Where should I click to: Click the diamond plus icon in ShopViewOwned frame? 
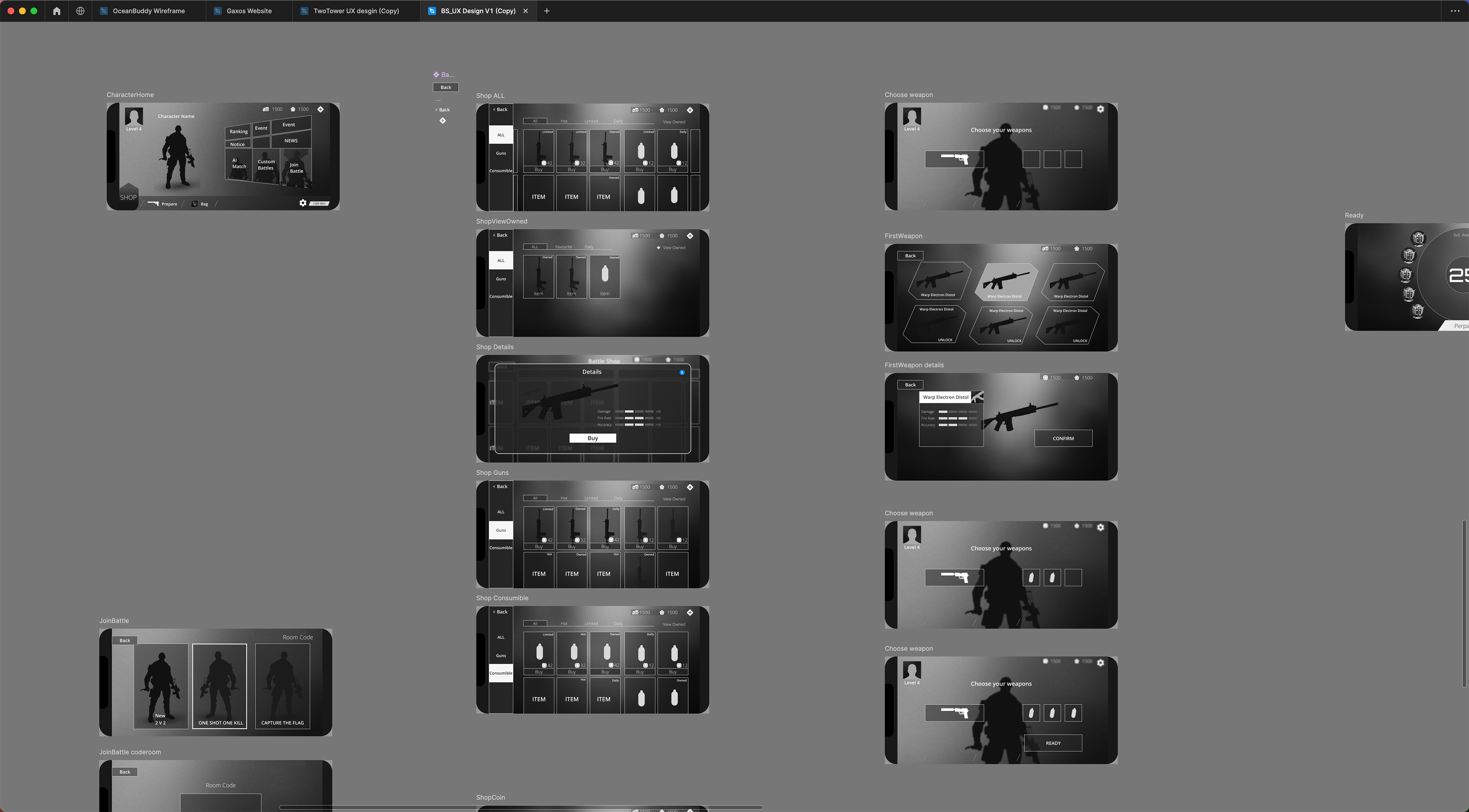click(x=690, y=236)
